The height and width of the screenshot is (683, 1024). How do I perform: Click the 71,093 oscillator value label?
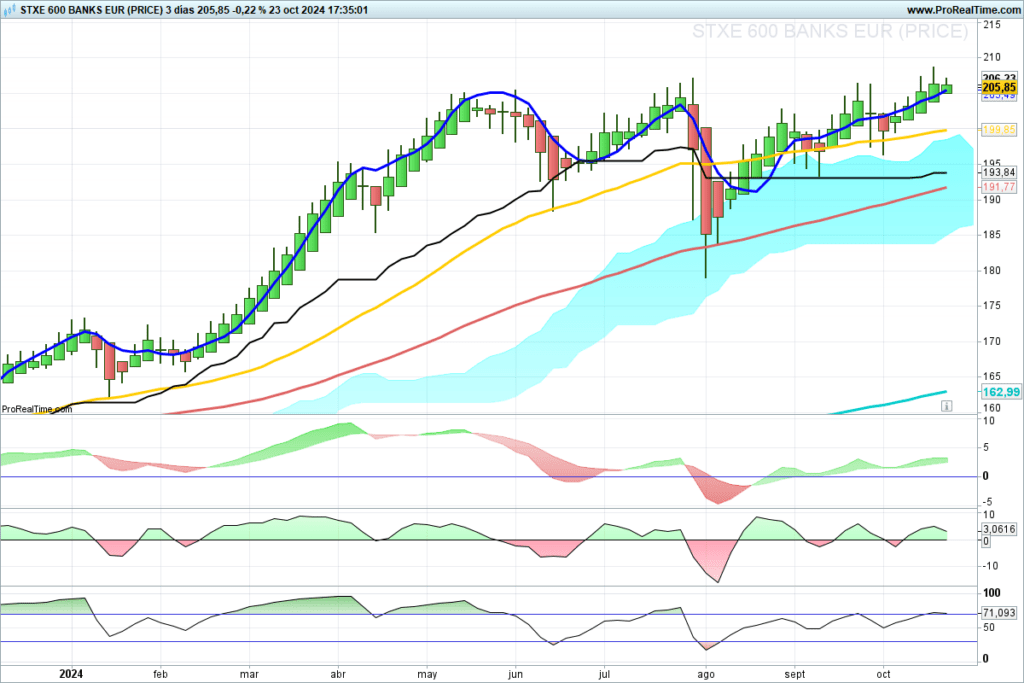tap(999, 612)
